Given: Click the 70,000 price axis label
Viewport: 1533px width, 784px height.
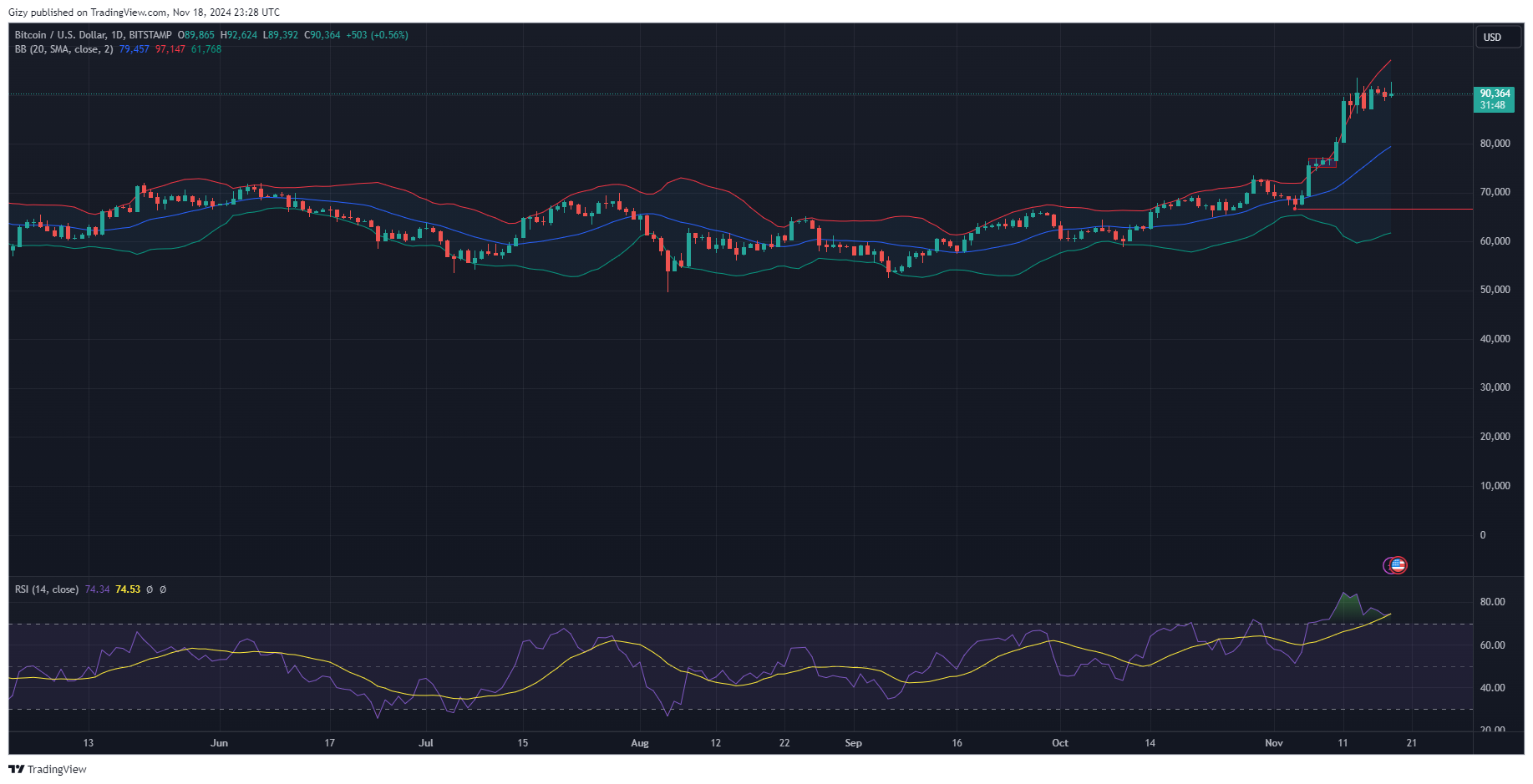Looking at the screenshot, I should pos(1495,192).
